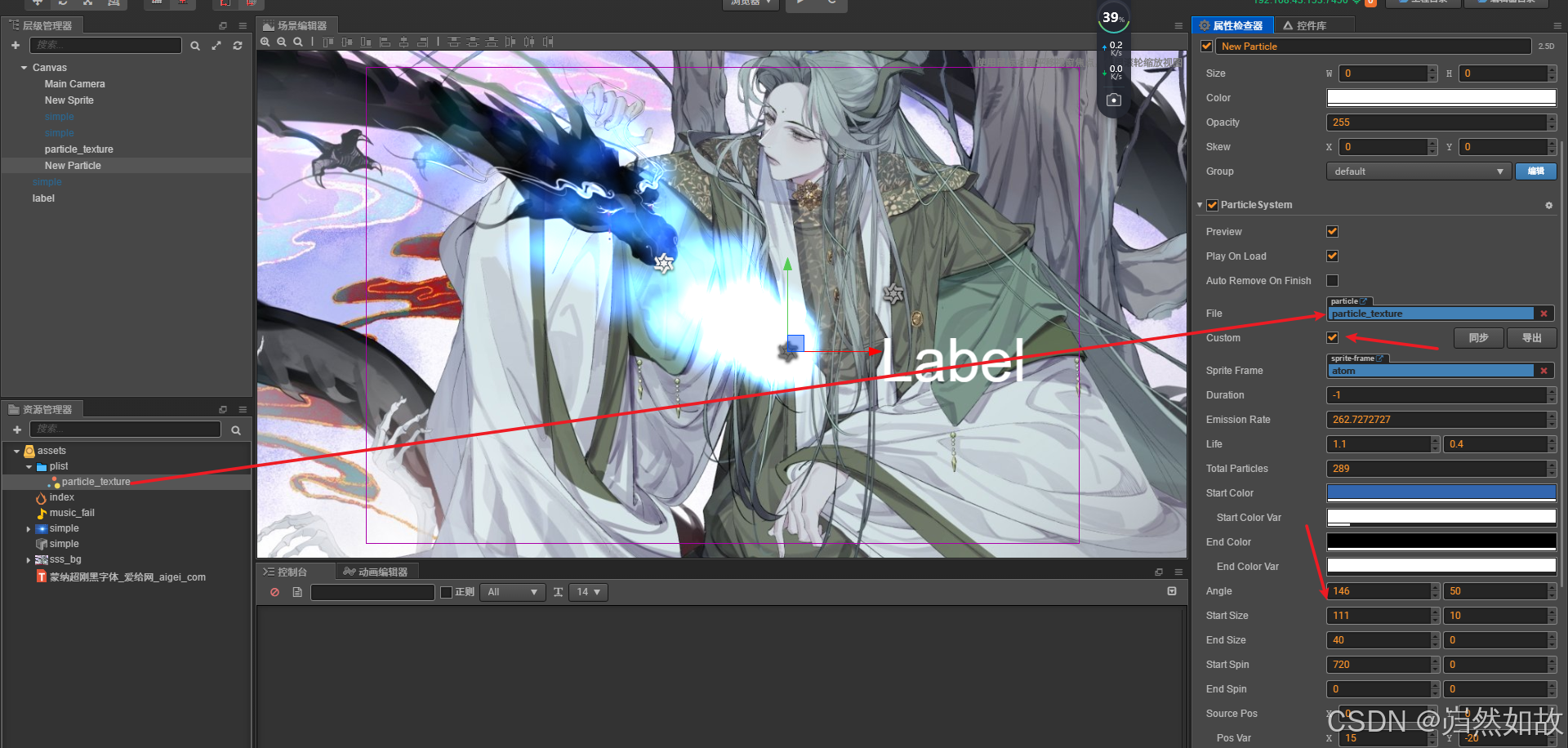
Task: Refresh the hierarchy tree with the refresh icon
Action: click(238, 46)
